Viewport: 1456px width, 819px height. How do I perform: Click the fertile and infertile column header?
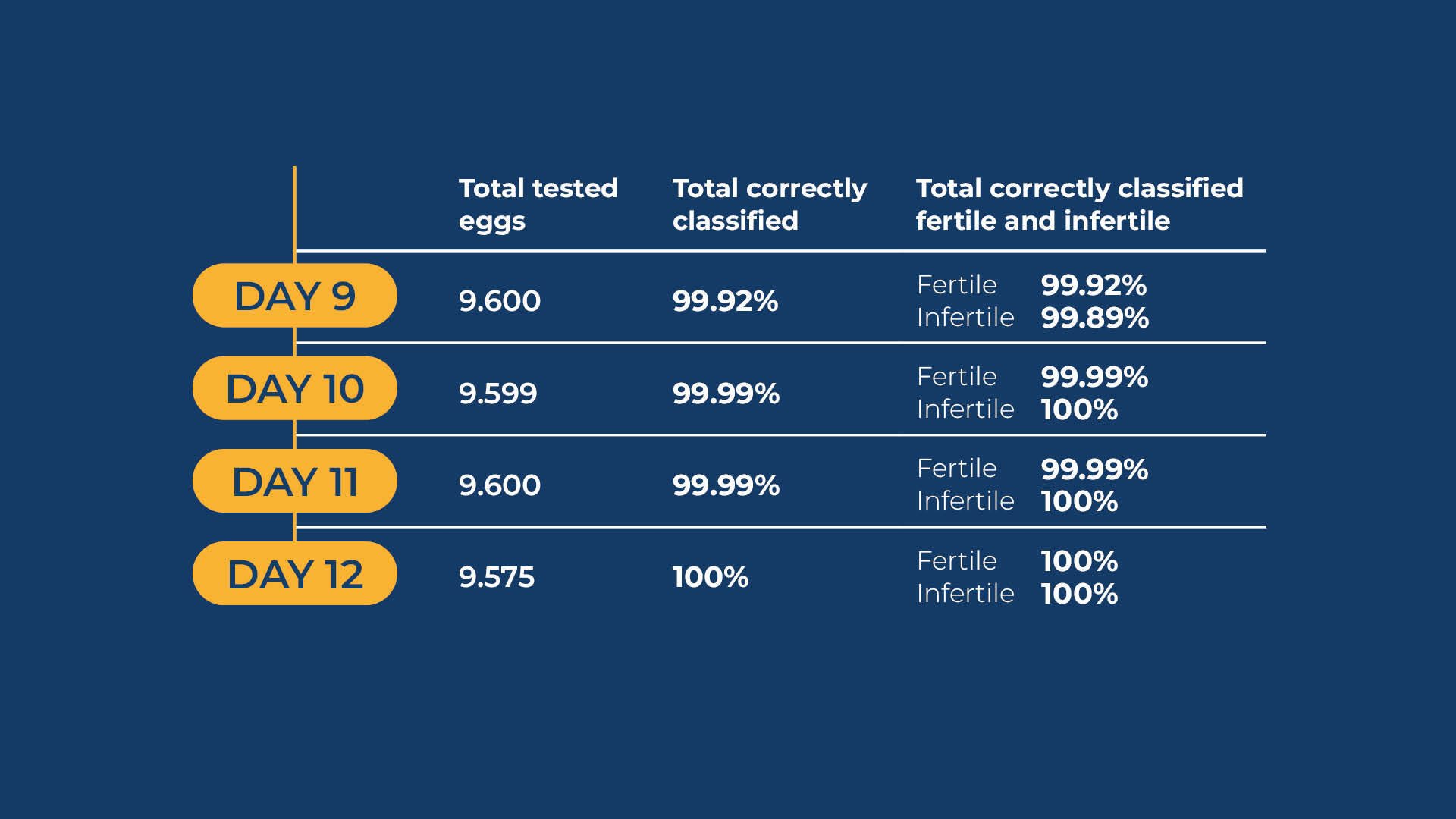coord(1080,204)
